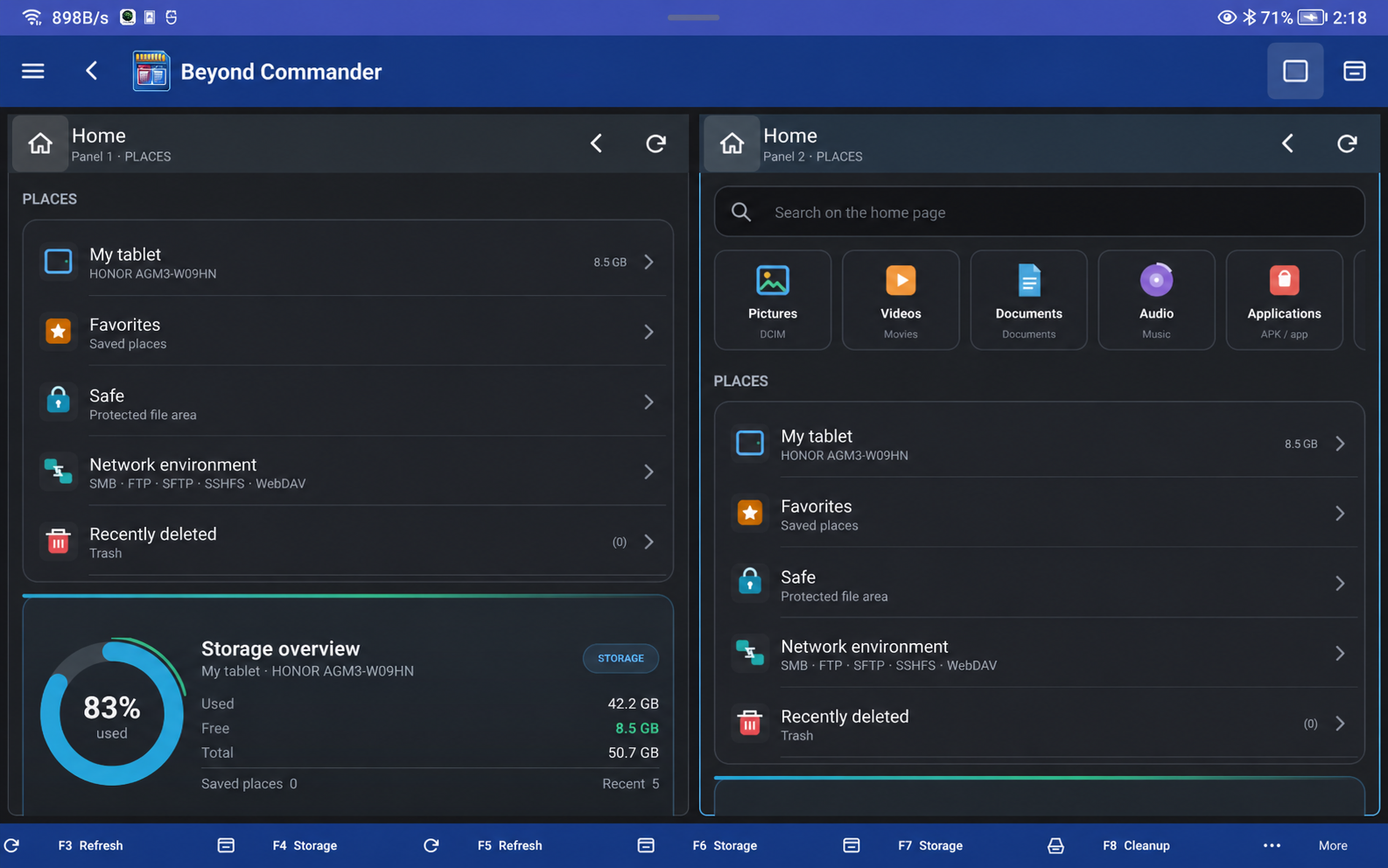Expand Network environment chevron in Panel 1
Viewport: 1388px width, 868px height.
click(648, 472)
